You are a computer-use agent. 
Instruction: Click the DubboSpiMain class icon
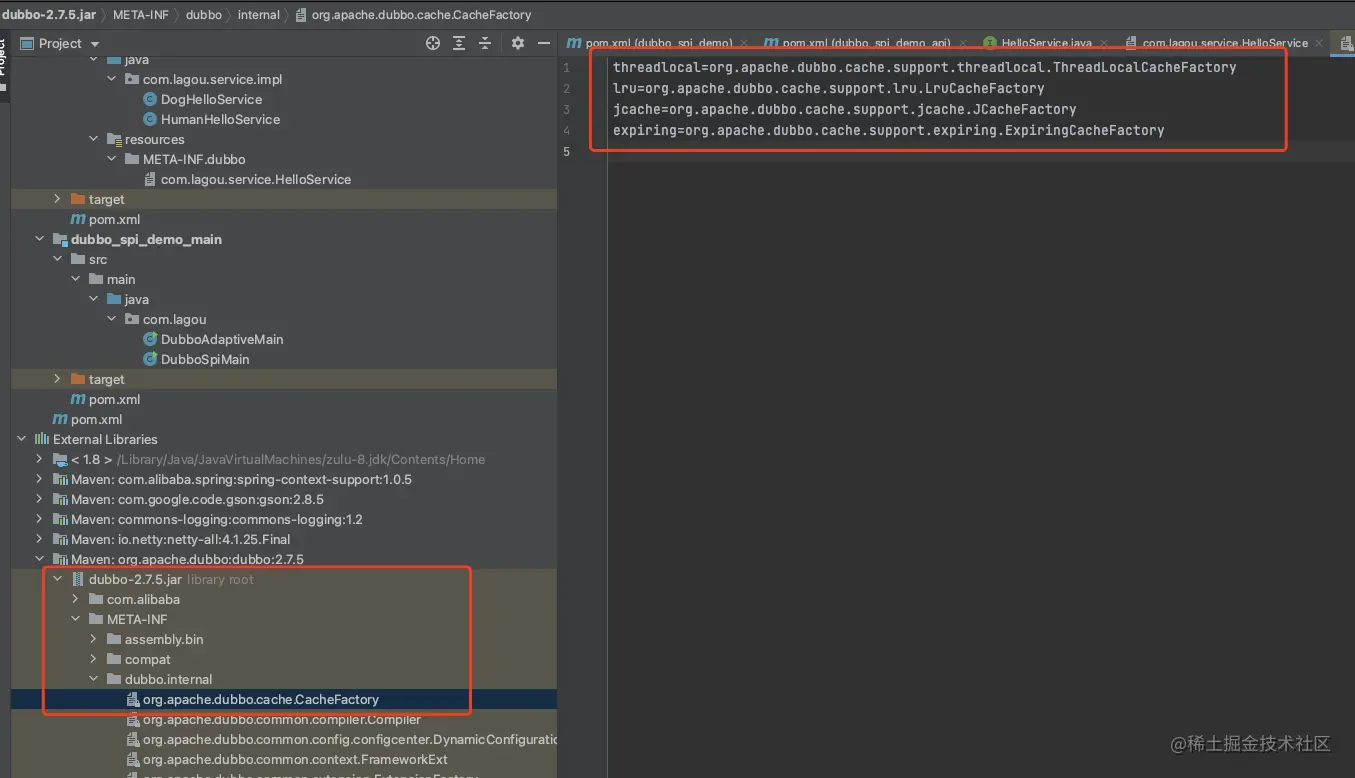click(151, 359)
